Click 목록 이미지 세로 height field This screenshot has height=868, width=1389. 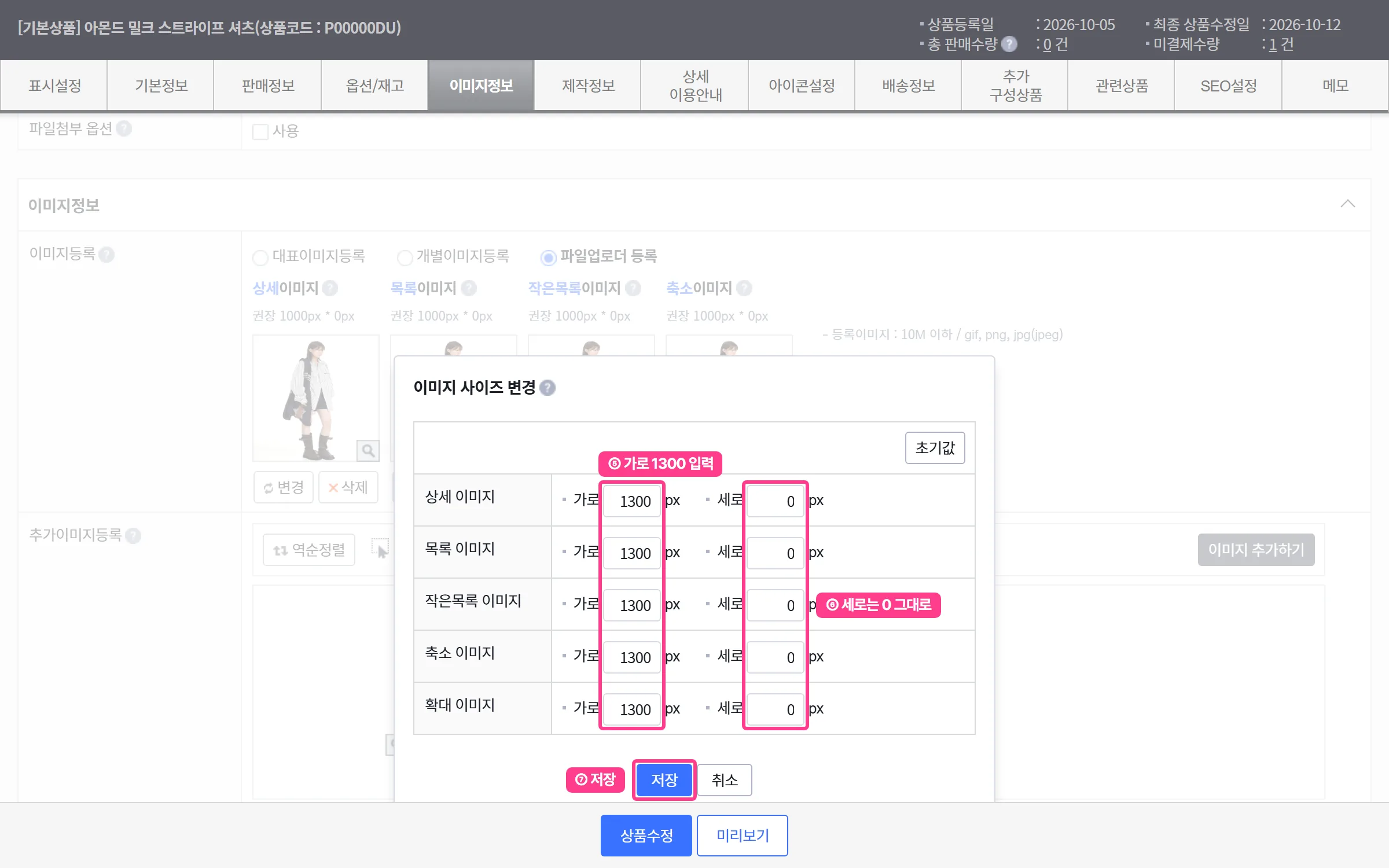776,553
